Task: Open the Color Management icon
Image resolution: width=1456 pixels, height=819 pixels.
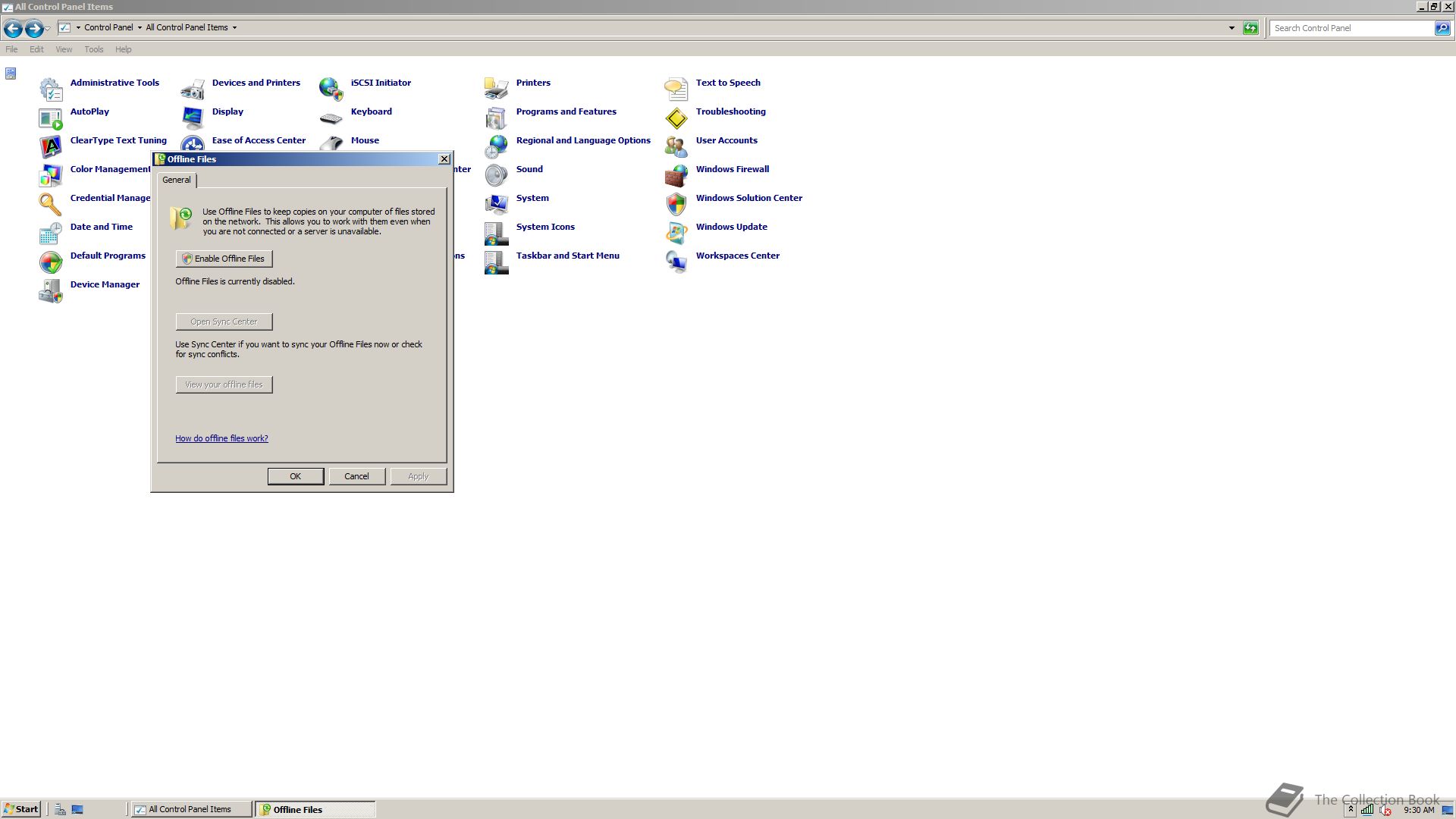Action: click(51, 176)
